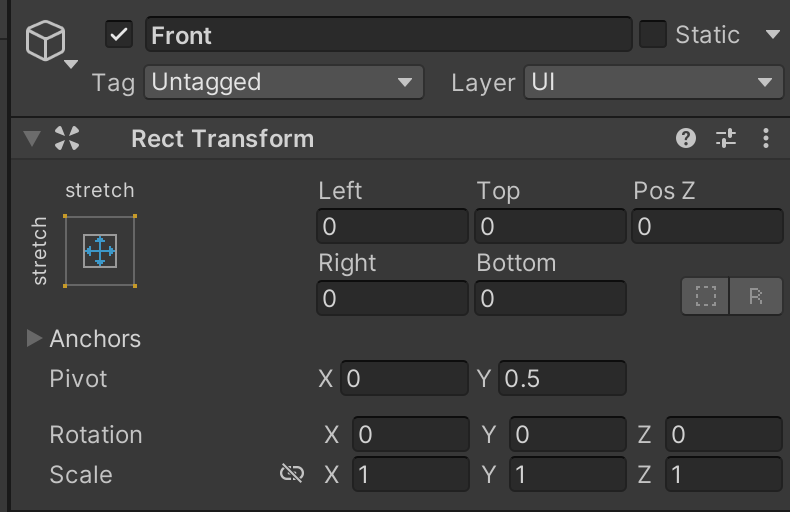The height and width of the screenshot is (512, 790).
Task: Click the Front object name field
Action: 388,34
